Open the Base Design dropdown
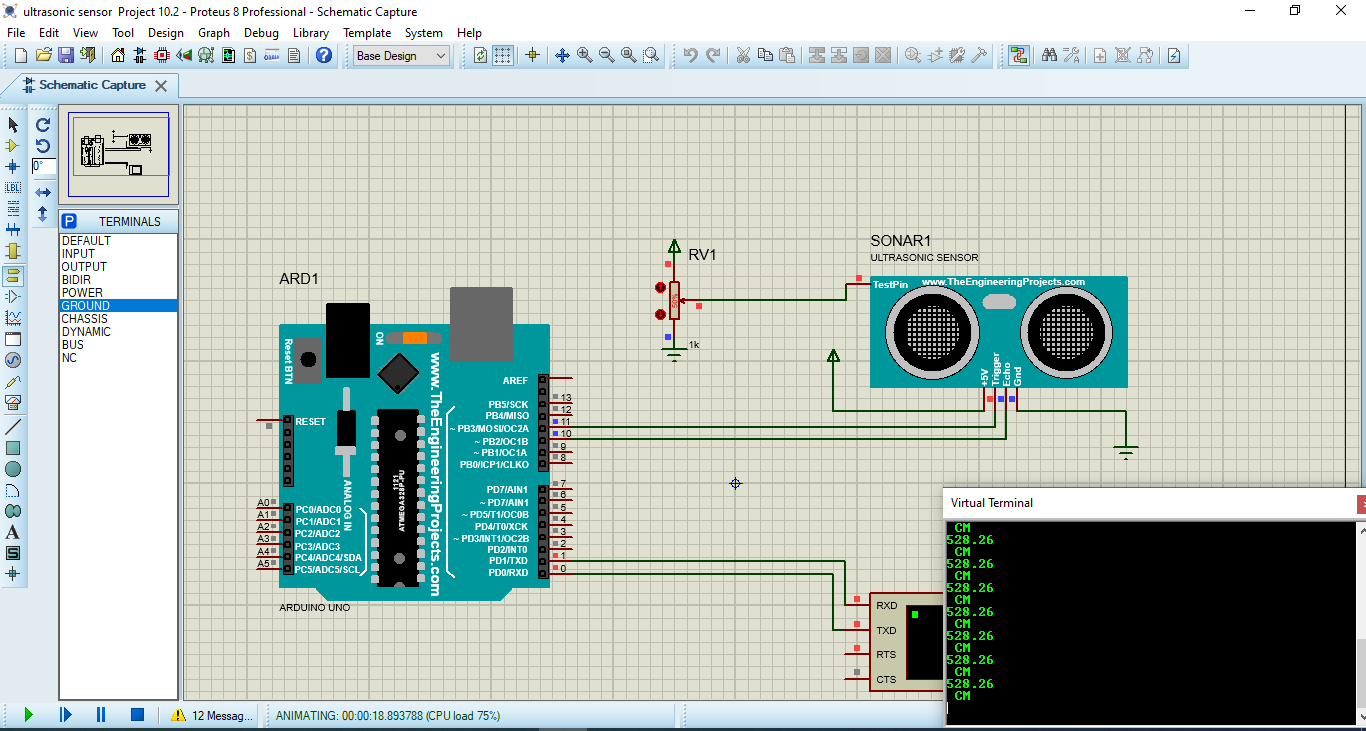 coord(400,55)
